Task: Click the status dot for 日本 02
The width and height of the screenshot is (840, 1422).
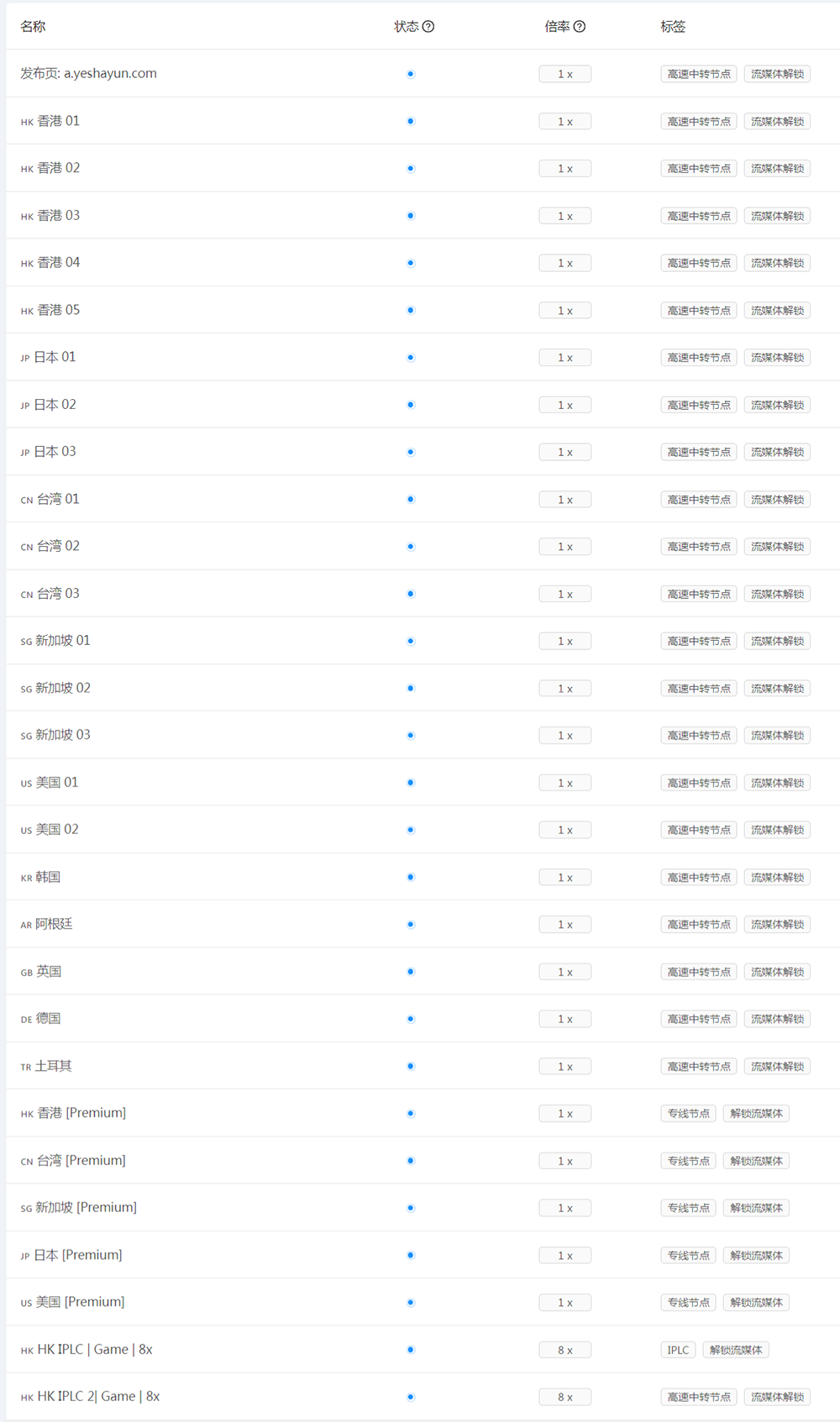Action: tap(411, 405)
